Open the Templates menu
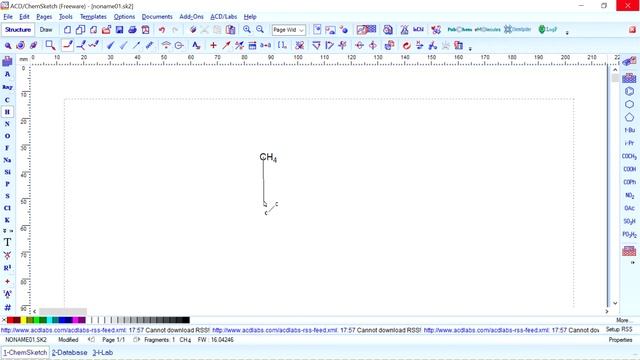The image size is (640, 360). click(x=93, y=17)
